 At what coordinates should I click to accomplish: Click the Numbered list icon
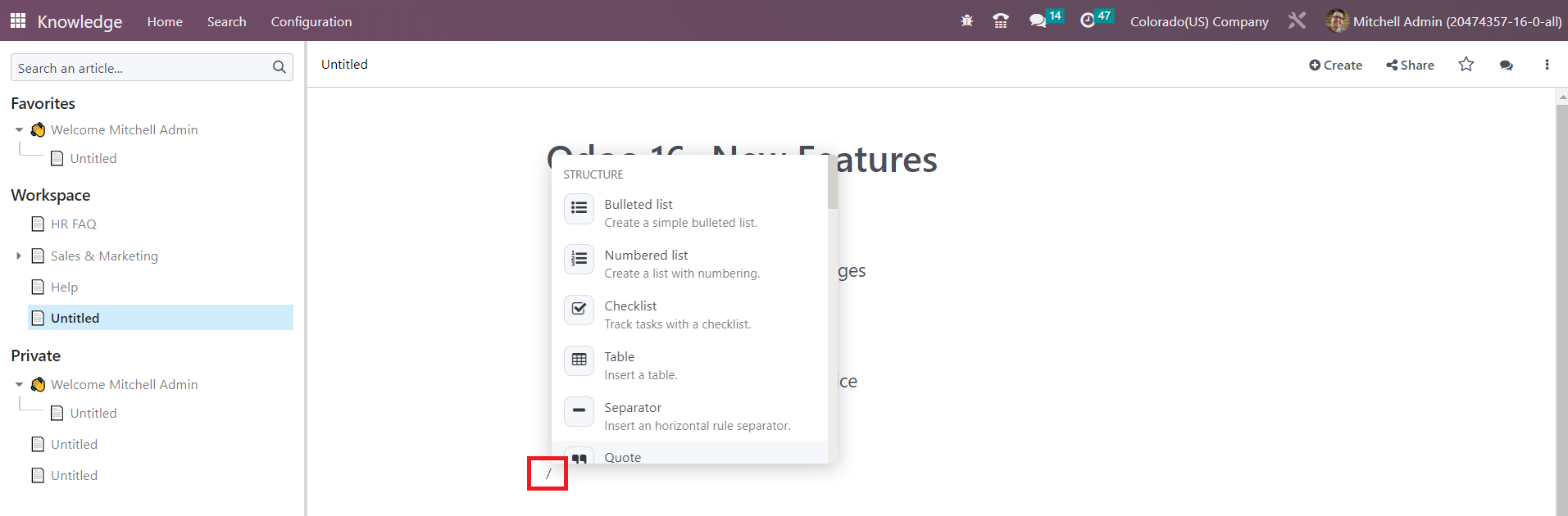click(x=579, y=259)
